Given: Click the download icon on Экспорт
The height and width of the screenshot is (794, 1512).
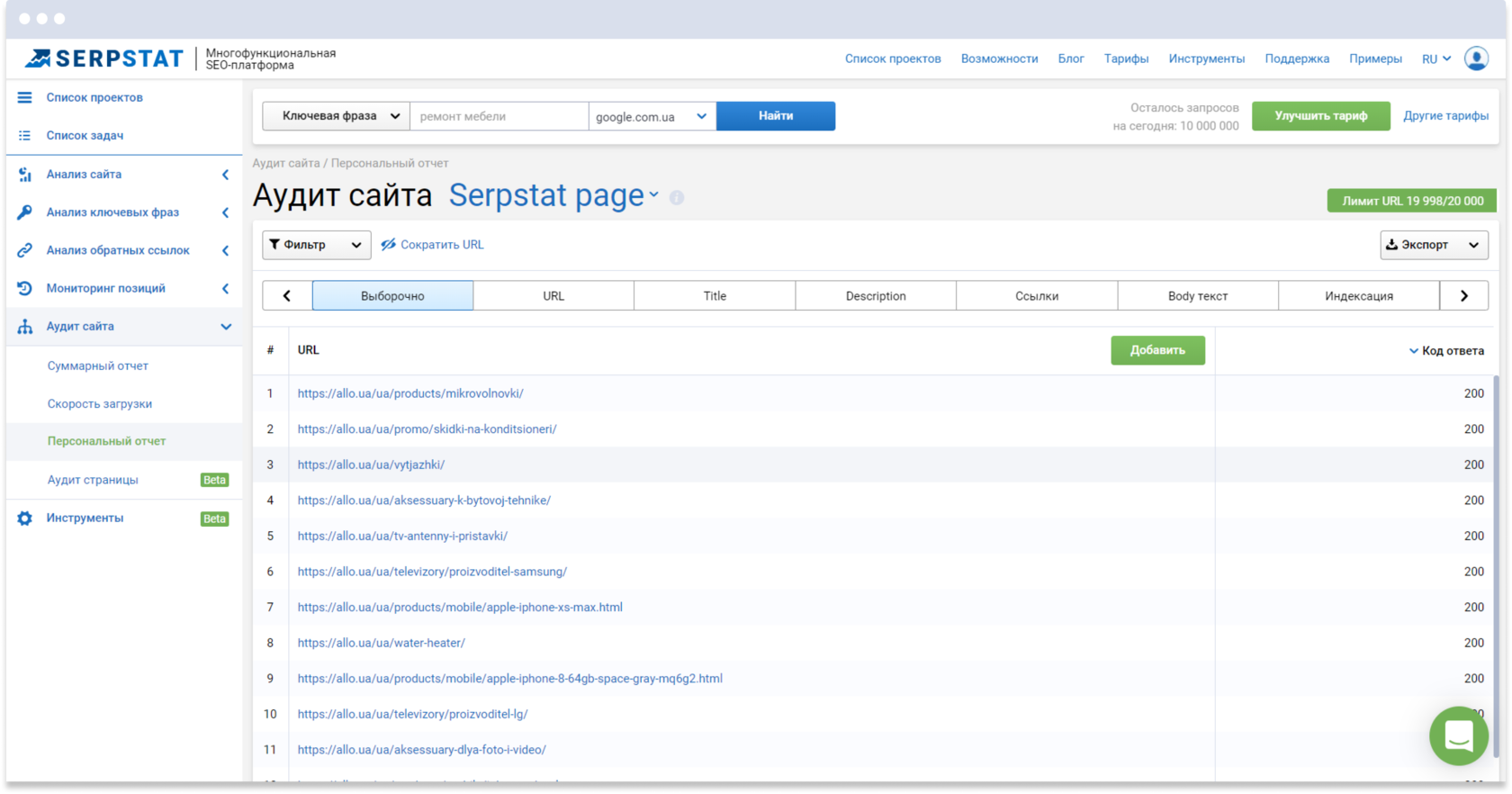Looking at the screenshot, I should tap(1391, 244).
